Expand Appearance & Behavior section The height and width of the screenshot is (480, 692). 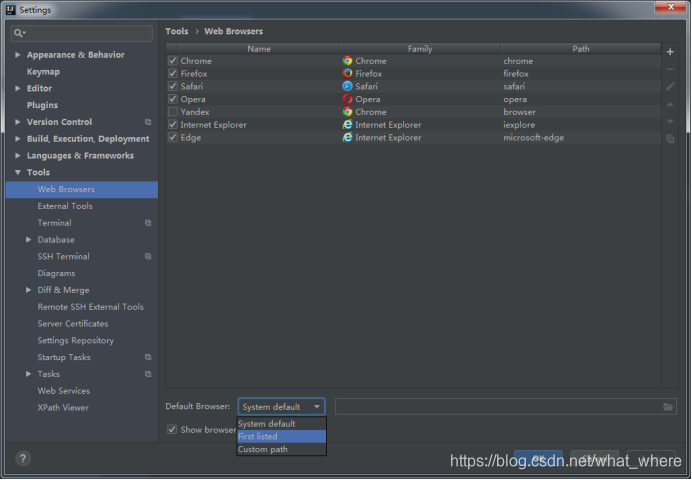[x=18, y=55]
